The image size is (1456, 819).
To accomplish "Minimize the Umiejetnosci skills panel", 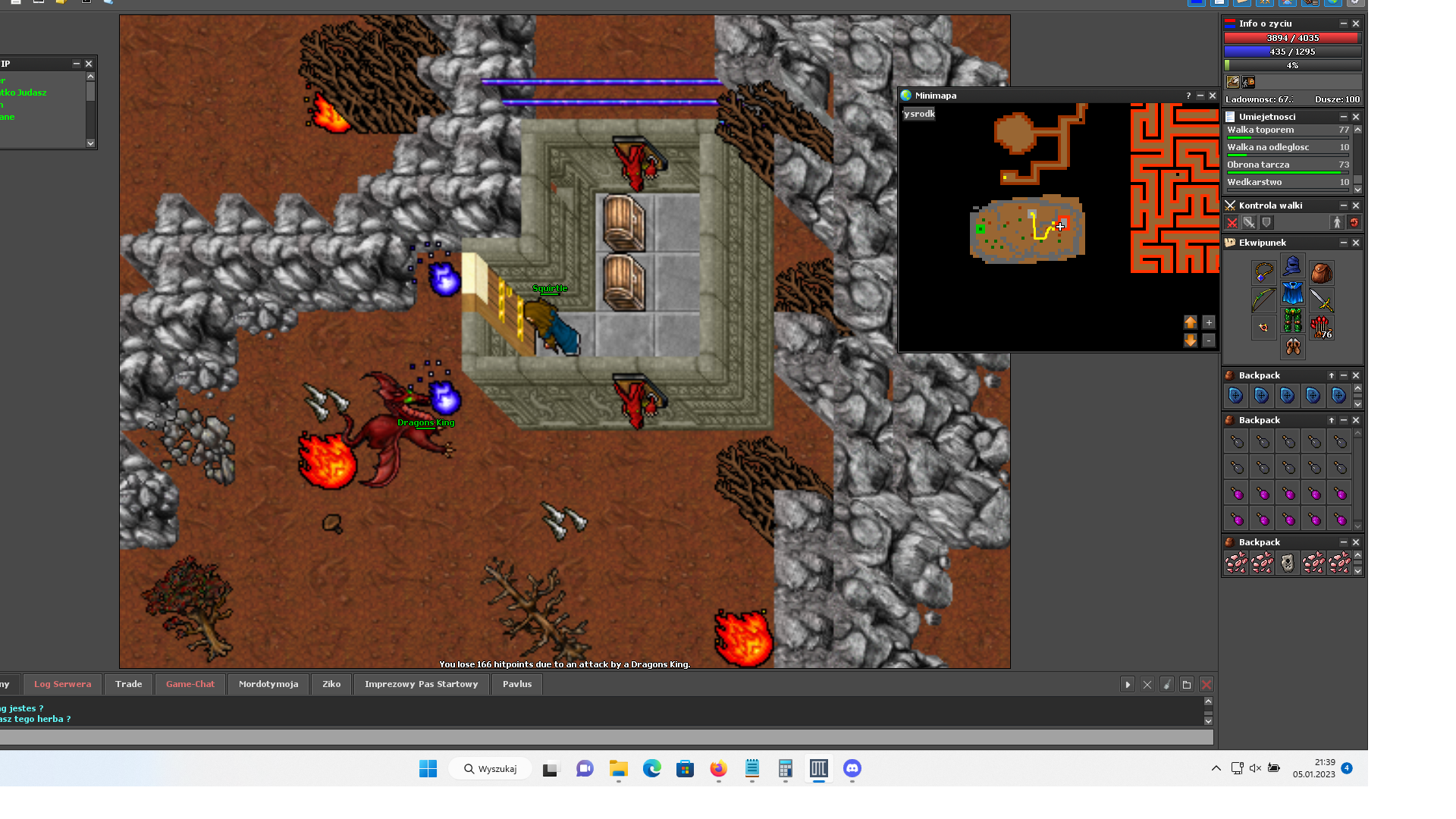I will [1344, 117].
